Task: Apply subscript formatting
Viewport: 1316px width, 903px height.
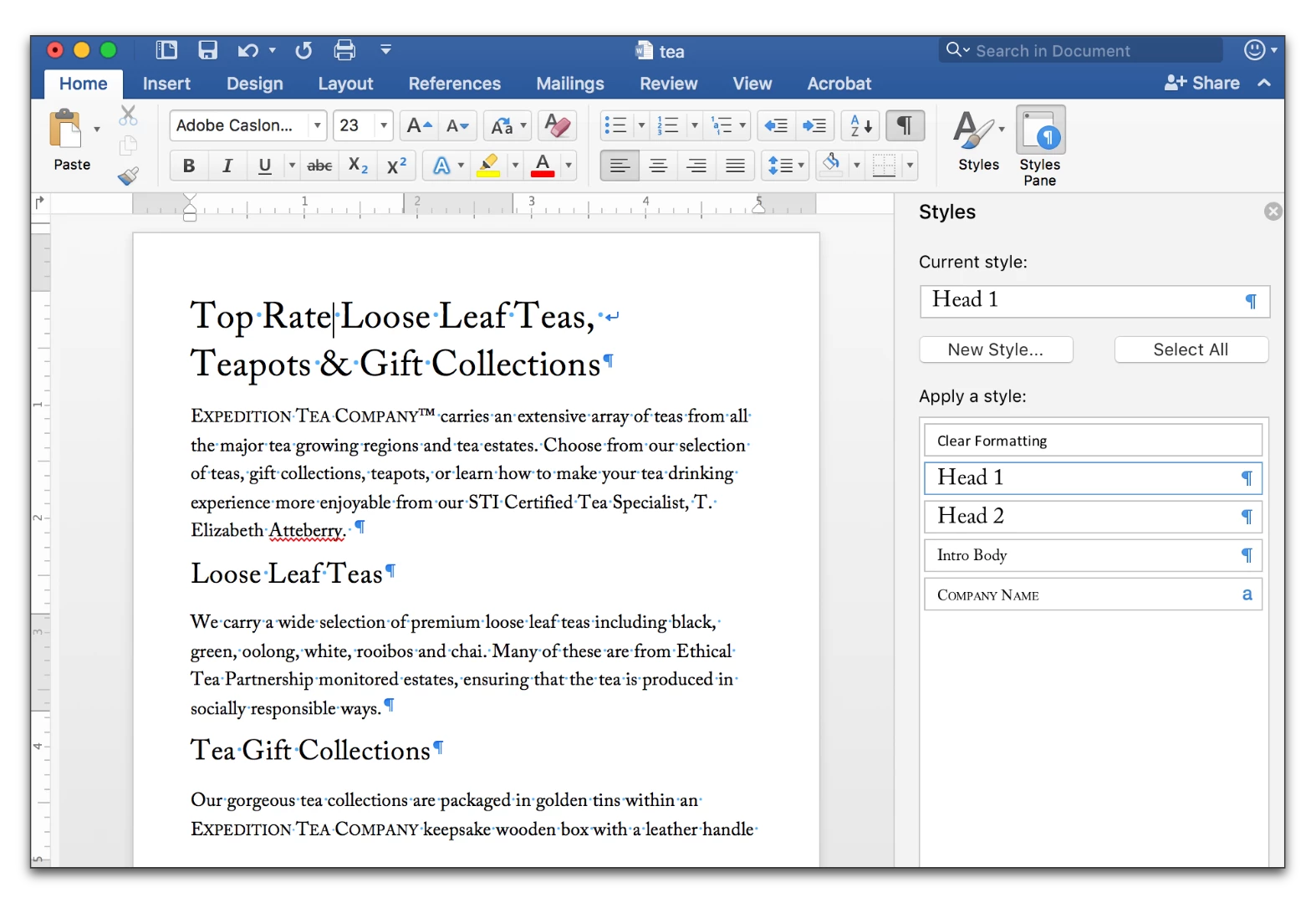Action: tap(358, 166)
